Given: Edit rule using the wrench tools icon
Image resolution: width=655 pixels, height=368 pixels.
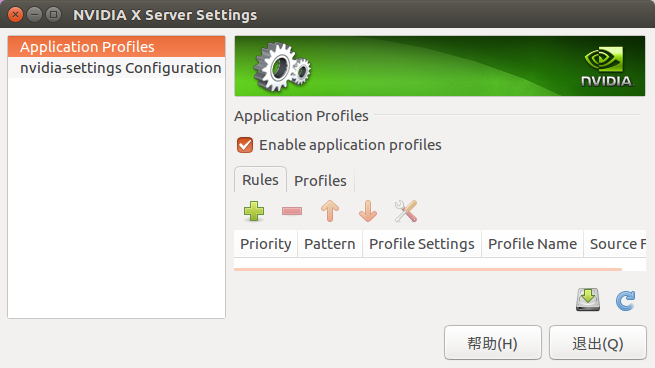Looking at the screenshot, I should click(x=406, y=211).
